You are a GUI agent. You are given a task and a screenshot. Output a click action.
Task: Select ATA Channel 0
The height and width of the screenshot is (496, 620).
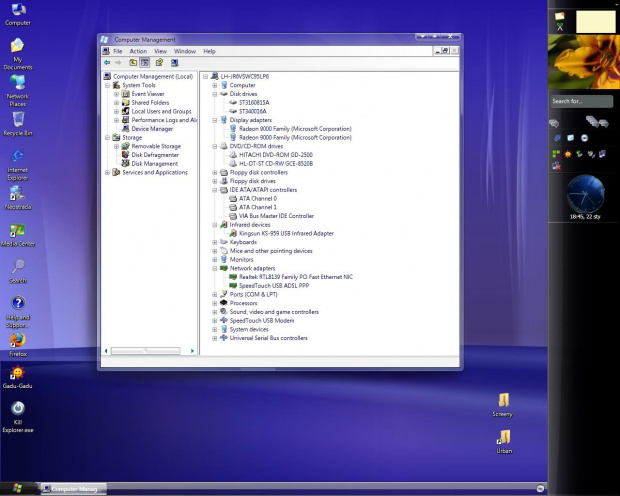click(258, 199)
